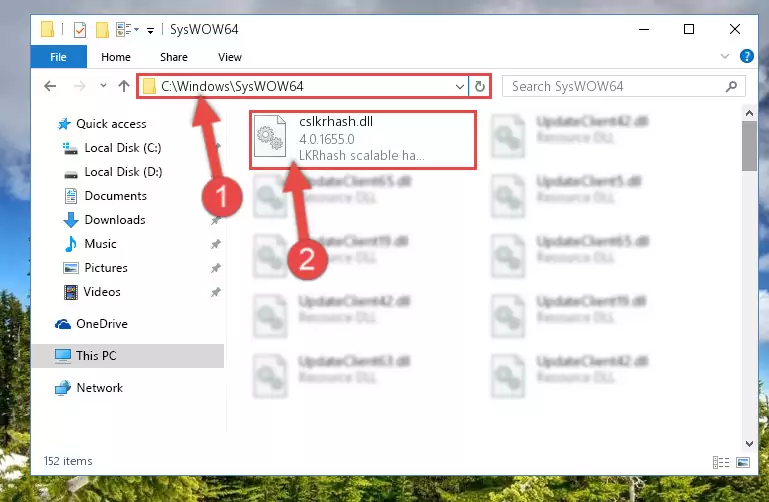The width and height of the screenshot is (769, 502).
Task: Click the folder icon in title bar
Action: pyautogui.click(x=48, y=29)
